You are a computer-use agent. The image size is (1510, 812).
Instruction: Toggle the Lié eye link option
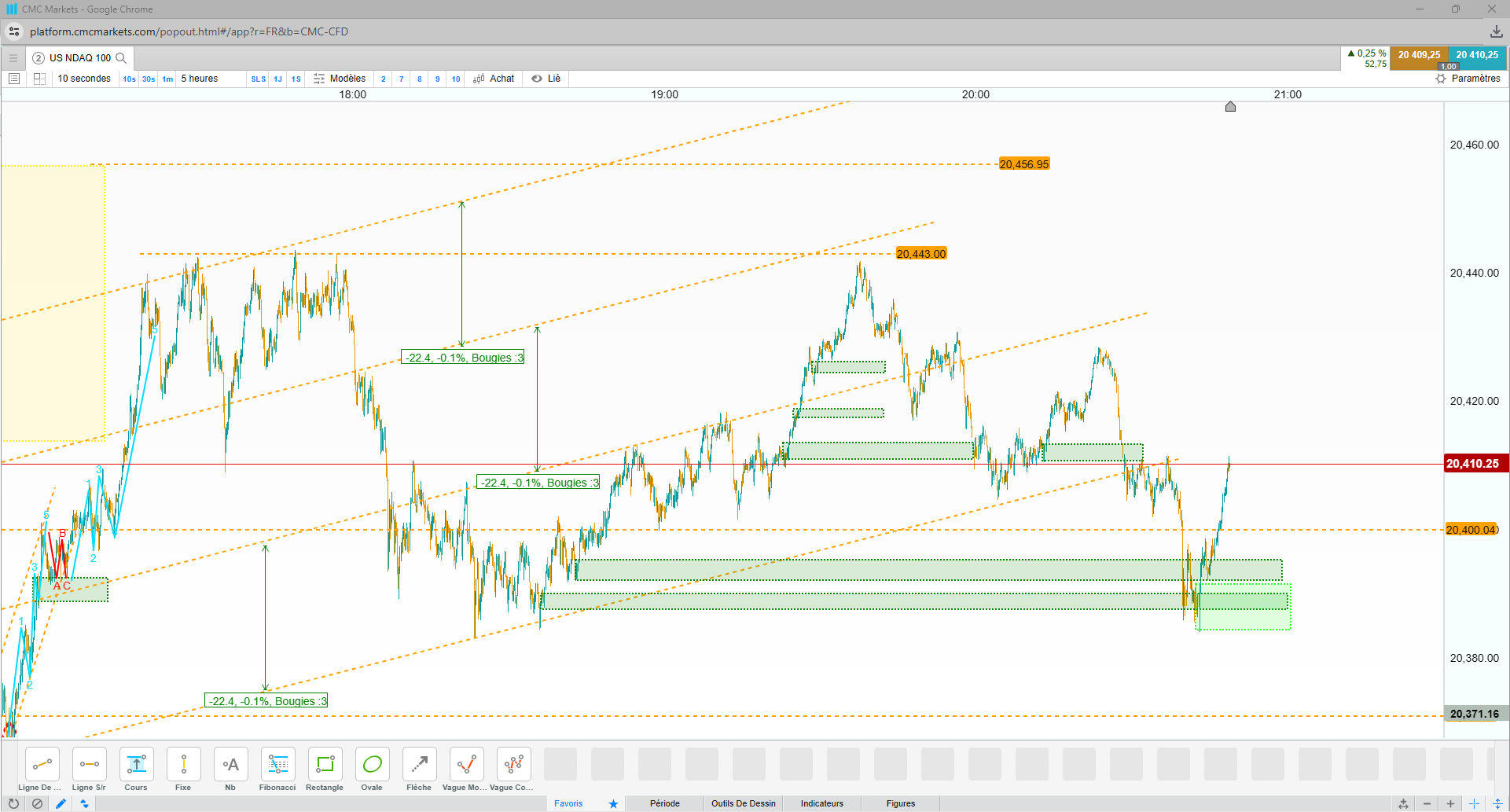coord(546,79)
